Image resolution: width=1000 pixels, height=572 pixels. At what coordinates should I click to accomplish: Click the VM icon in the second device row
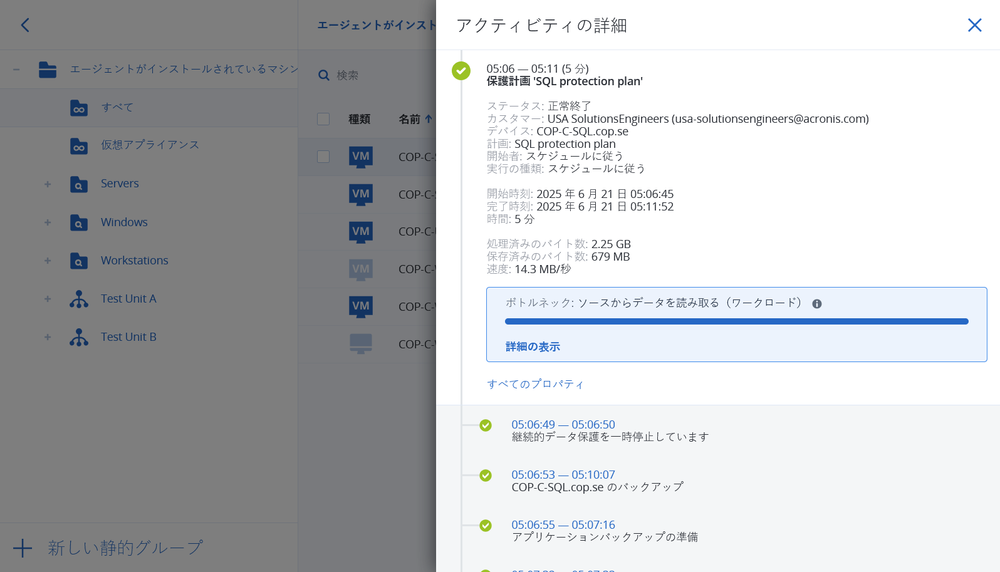click(361, 194)
